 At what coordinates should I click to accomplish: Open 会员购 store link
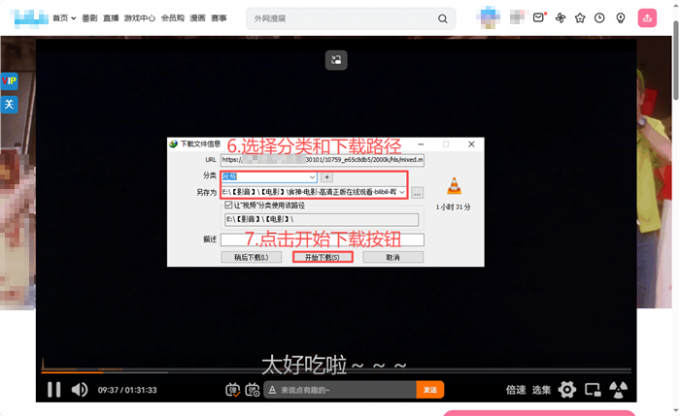click(x=173, y=18)
